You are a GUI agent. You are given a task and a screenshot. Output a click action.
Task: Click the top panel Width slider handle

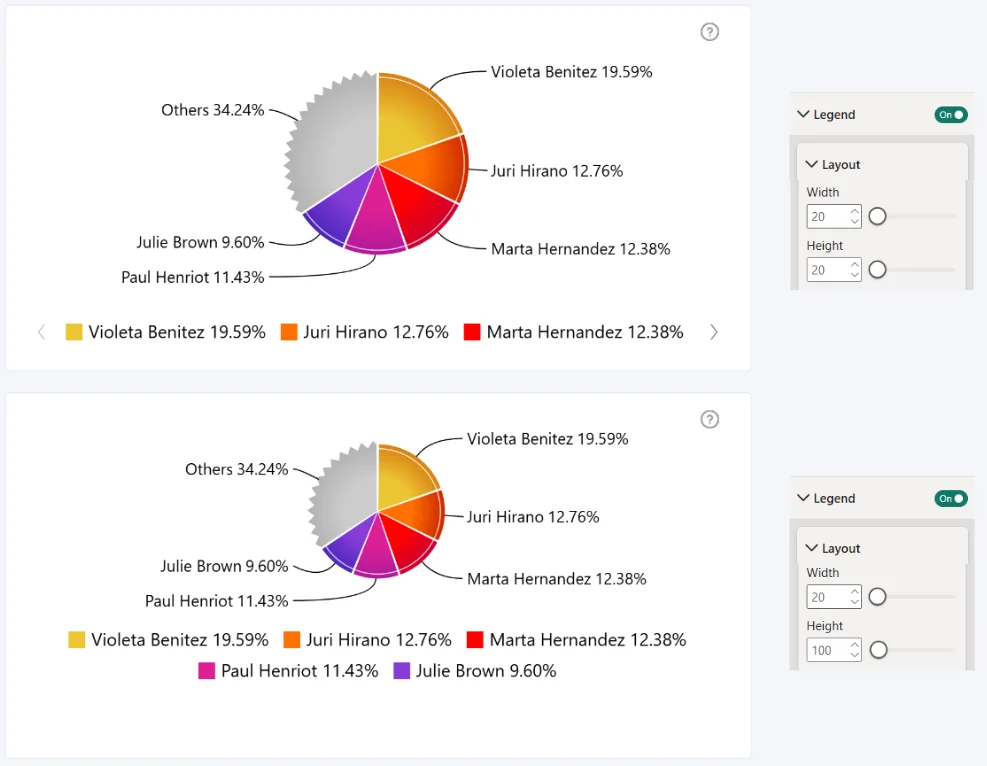click(877, 217)
